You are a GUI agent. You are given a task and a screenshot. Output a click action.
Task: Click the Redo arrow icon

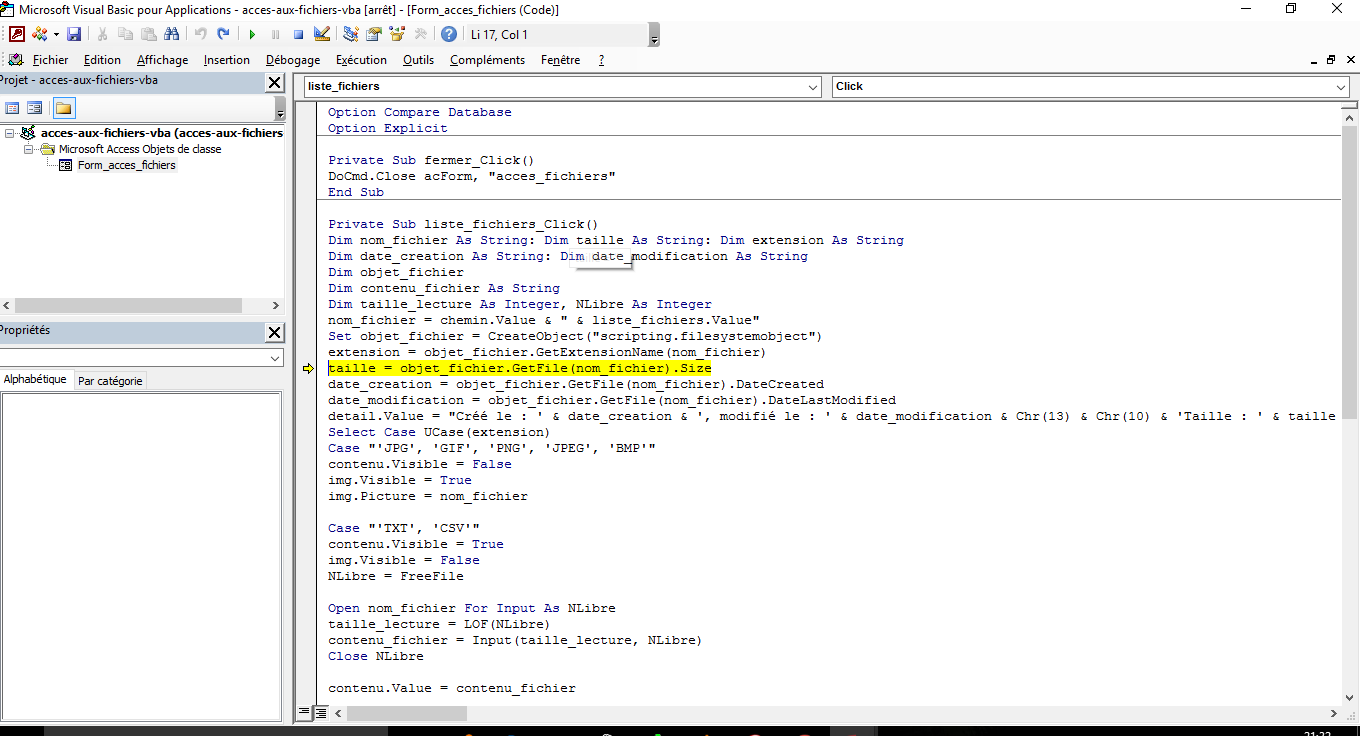click(223, 34)
